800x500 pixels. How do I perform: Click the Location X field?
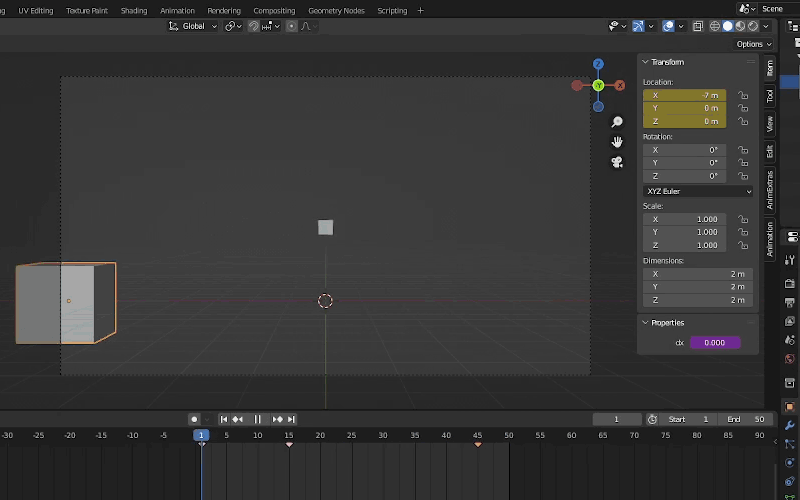[x=684, y=95]
